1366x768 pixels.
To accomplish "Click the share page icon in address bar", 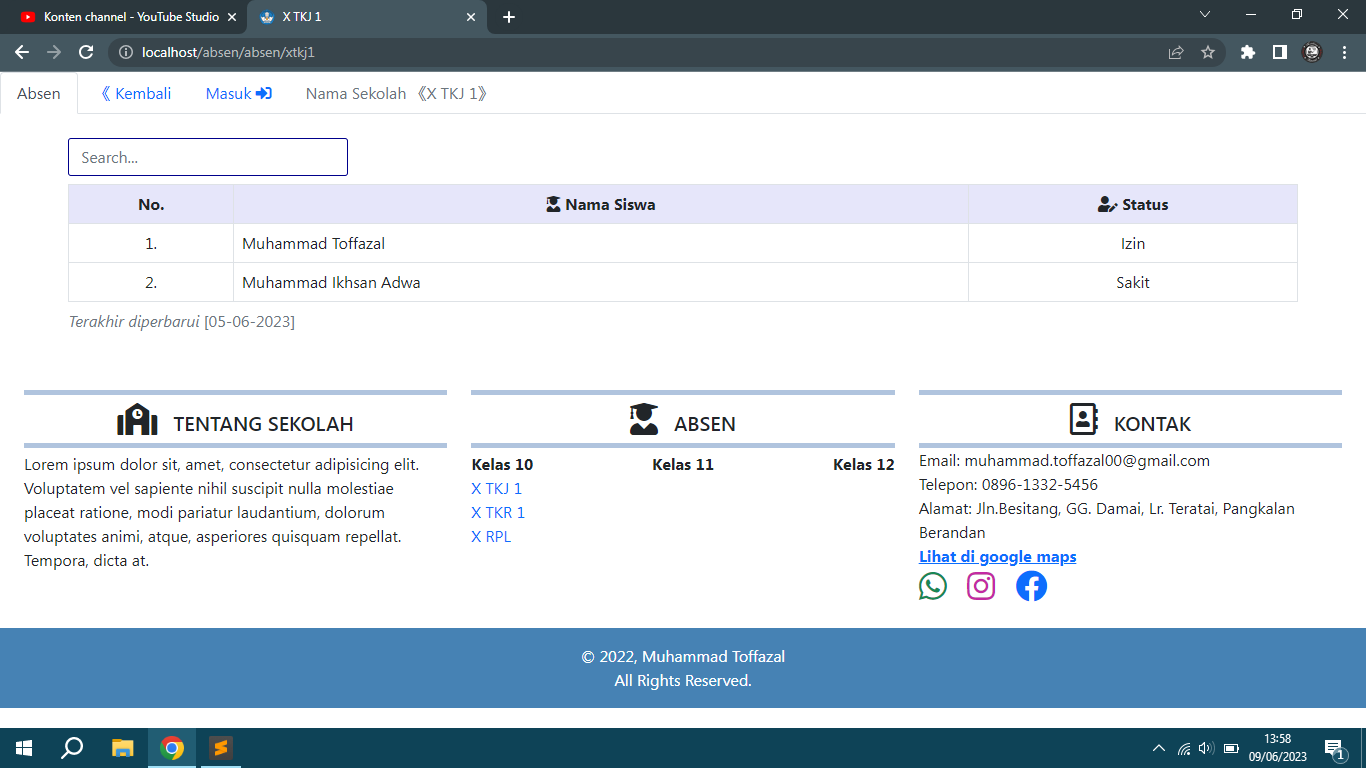I will pos(1176,52).
